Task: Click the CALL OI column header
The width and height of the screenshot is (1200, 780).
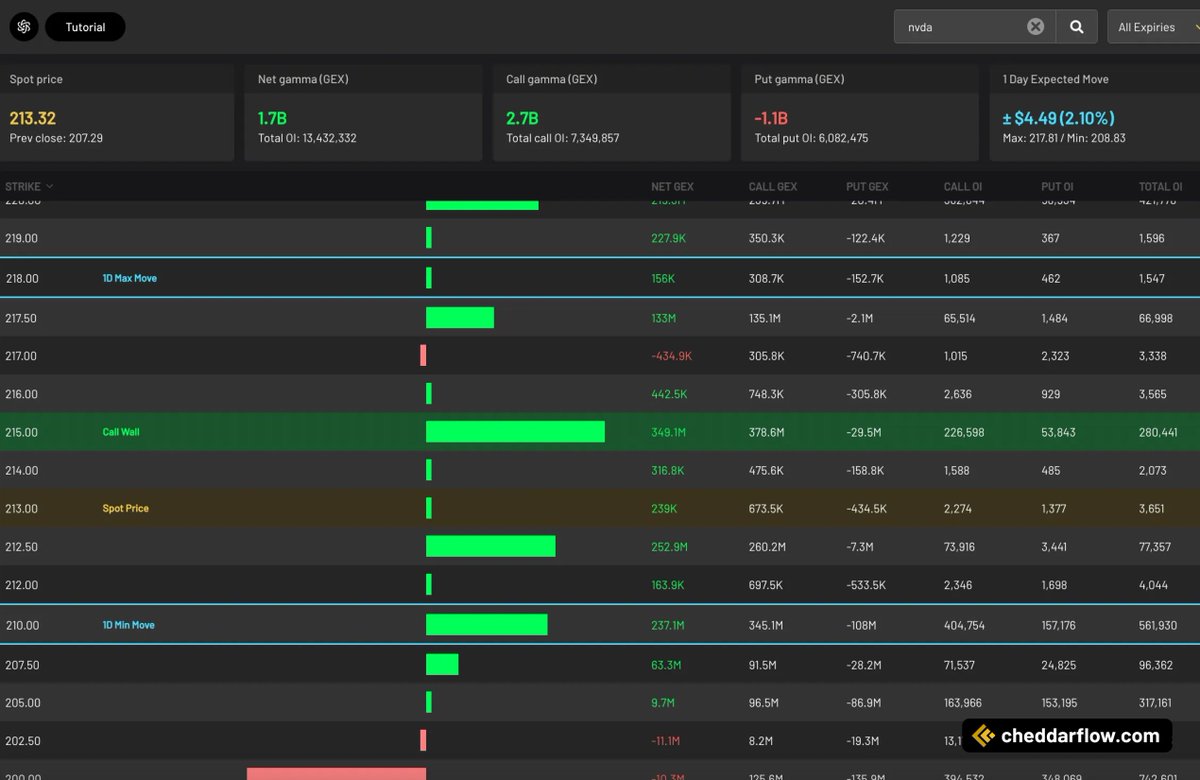Action: (x=963, y=186)
